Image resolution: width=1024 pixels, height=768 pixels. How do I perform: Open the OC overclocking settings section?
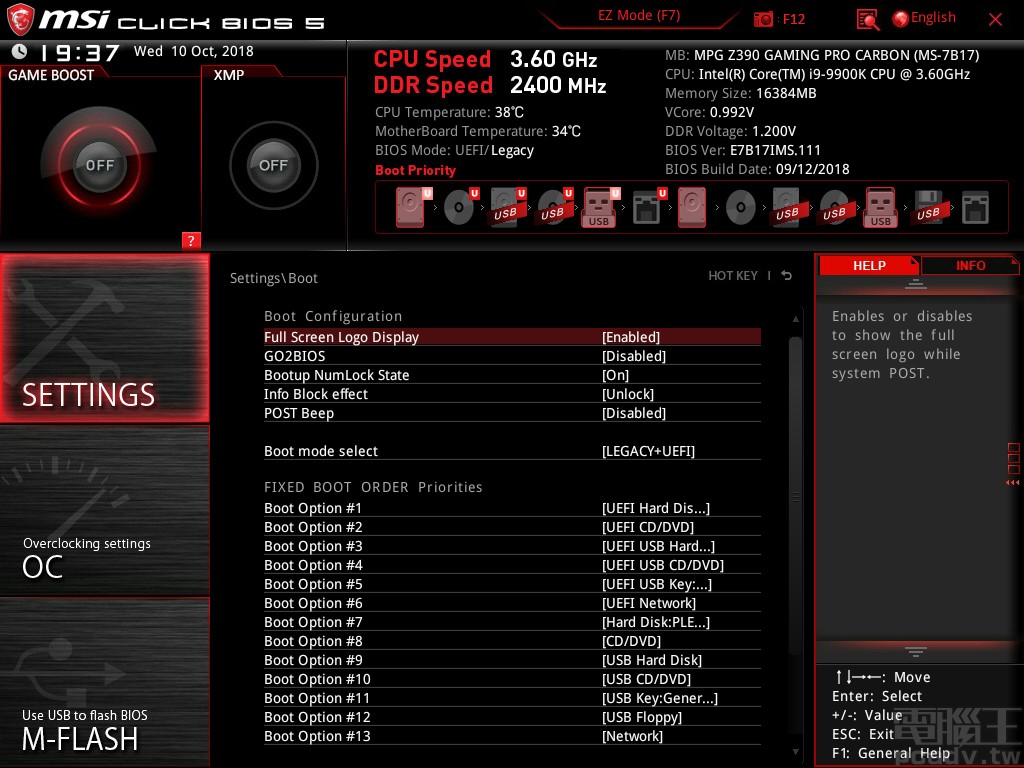tap(104, 511)
